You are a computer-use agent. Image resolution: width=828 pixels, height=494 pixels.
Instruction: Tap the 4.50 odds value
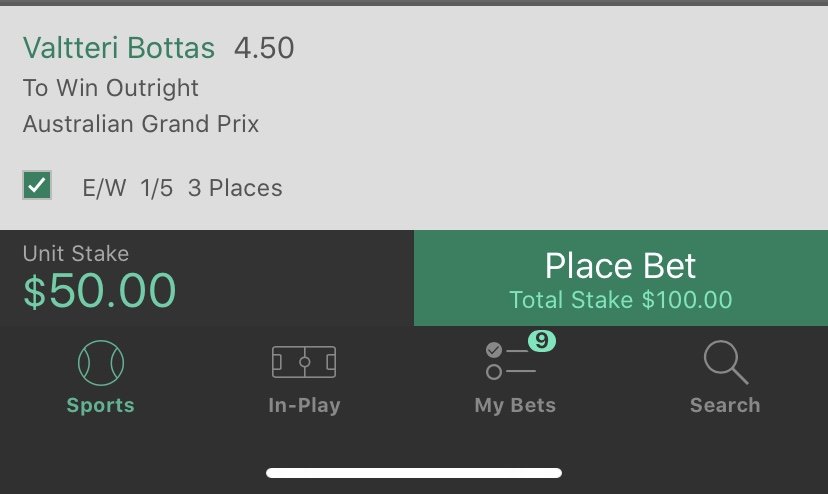click(264, 48)
